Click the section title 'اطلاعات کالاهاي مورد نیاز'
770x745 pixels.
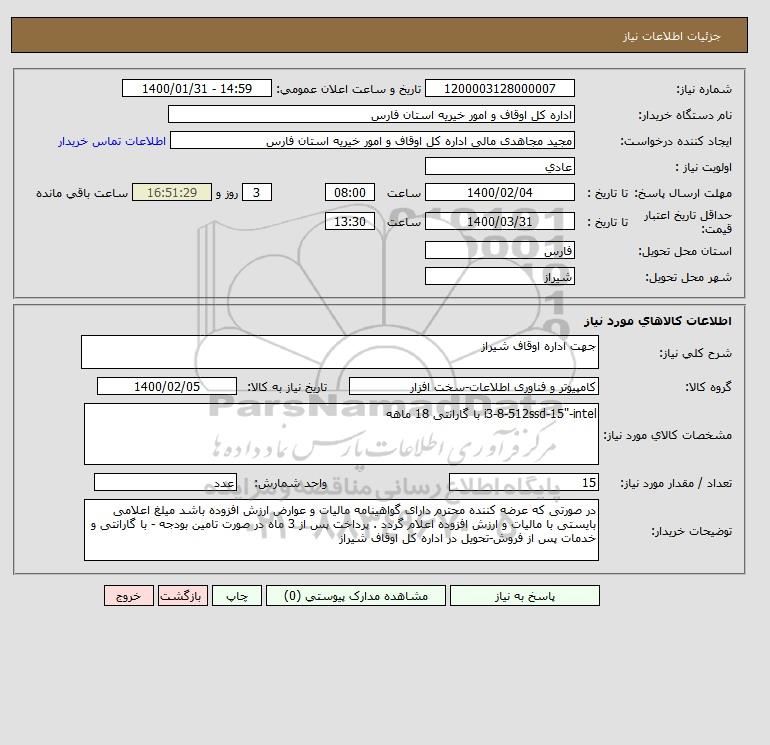coord(658,321)
